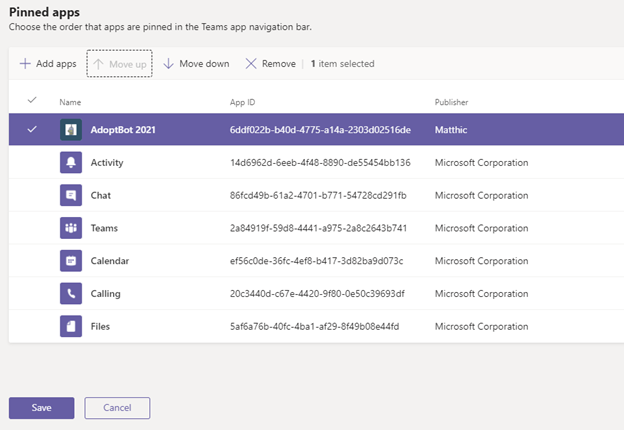Image resolution: width=624 pixels, height=430 pixels.
Task: Click the Teams people icon
Action: [71, 228]
